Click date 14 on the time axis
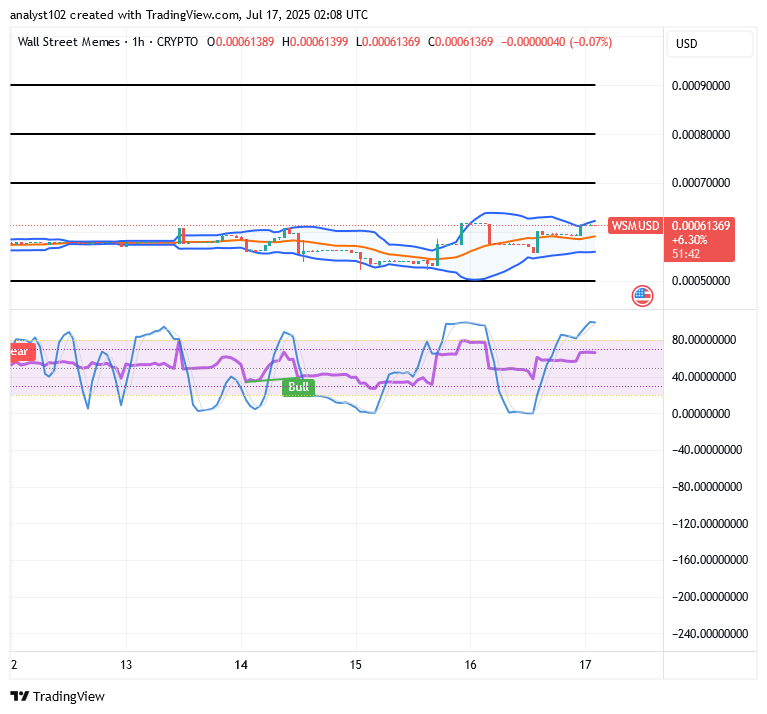Screen dimensions: 767x714 [x=241, y=665]
